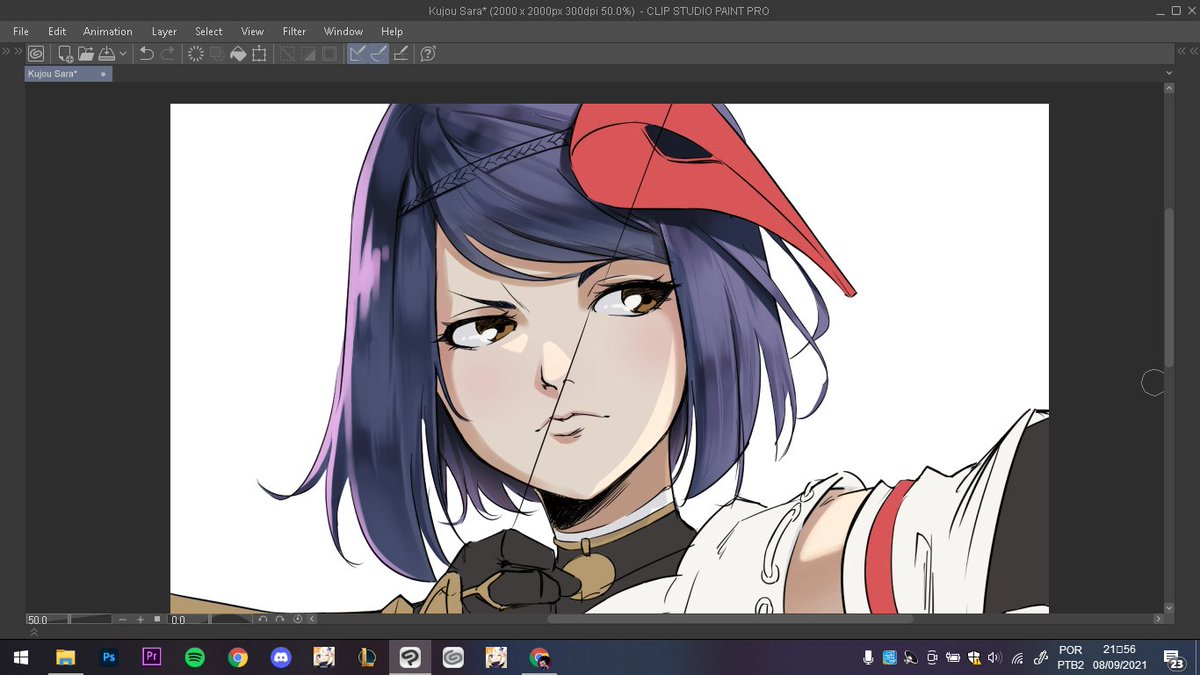Click the fit to screen square button
Image resolution: width=1200 pixels, height=675 pixels.
tap(157, 620)
